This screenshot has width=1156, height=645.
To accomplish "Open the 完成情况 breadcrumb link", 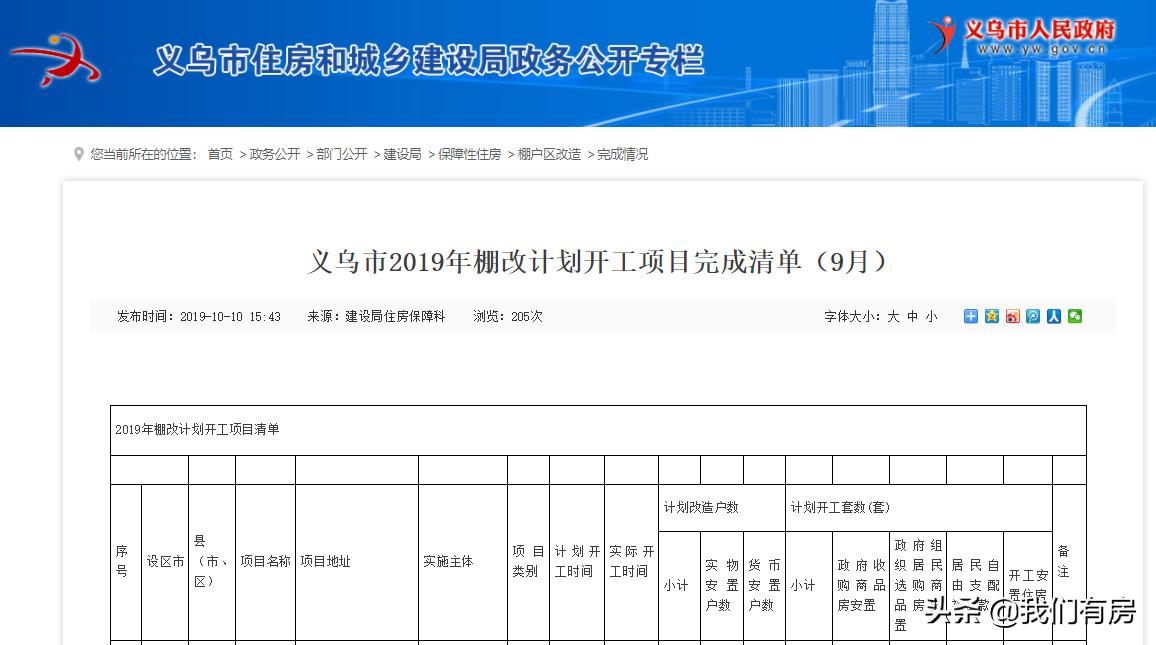I will click(x=621, y=154).
